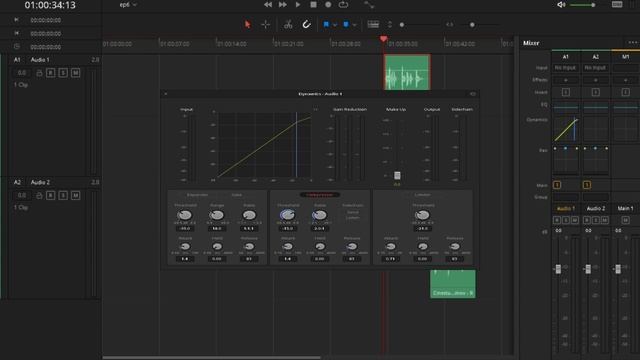The image size is (640, 360).
Task: Solo the Audio 1 track in header
Action: pyautogui.click(x=63, y=73)
